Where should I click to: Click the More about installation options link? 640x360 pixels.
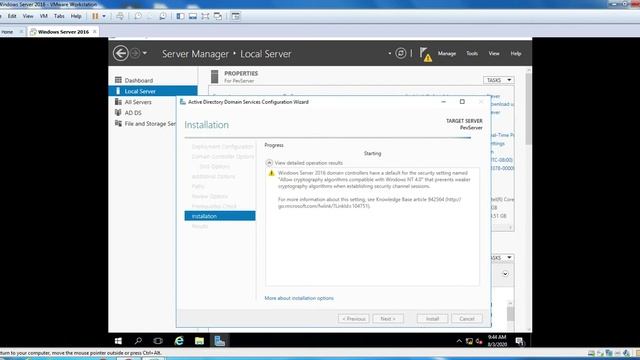coord(299,298)
